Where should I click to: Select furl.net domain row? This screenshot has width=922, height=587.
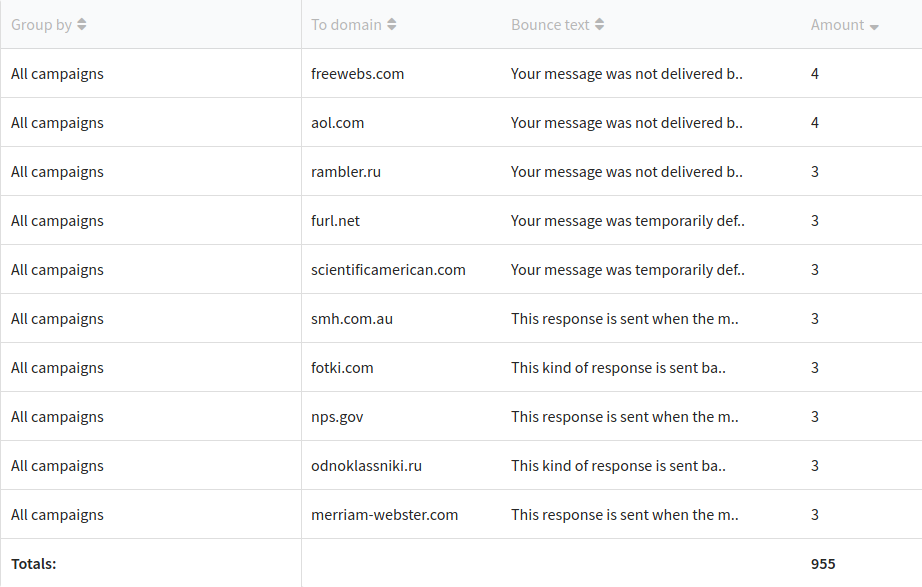(335, 221)
